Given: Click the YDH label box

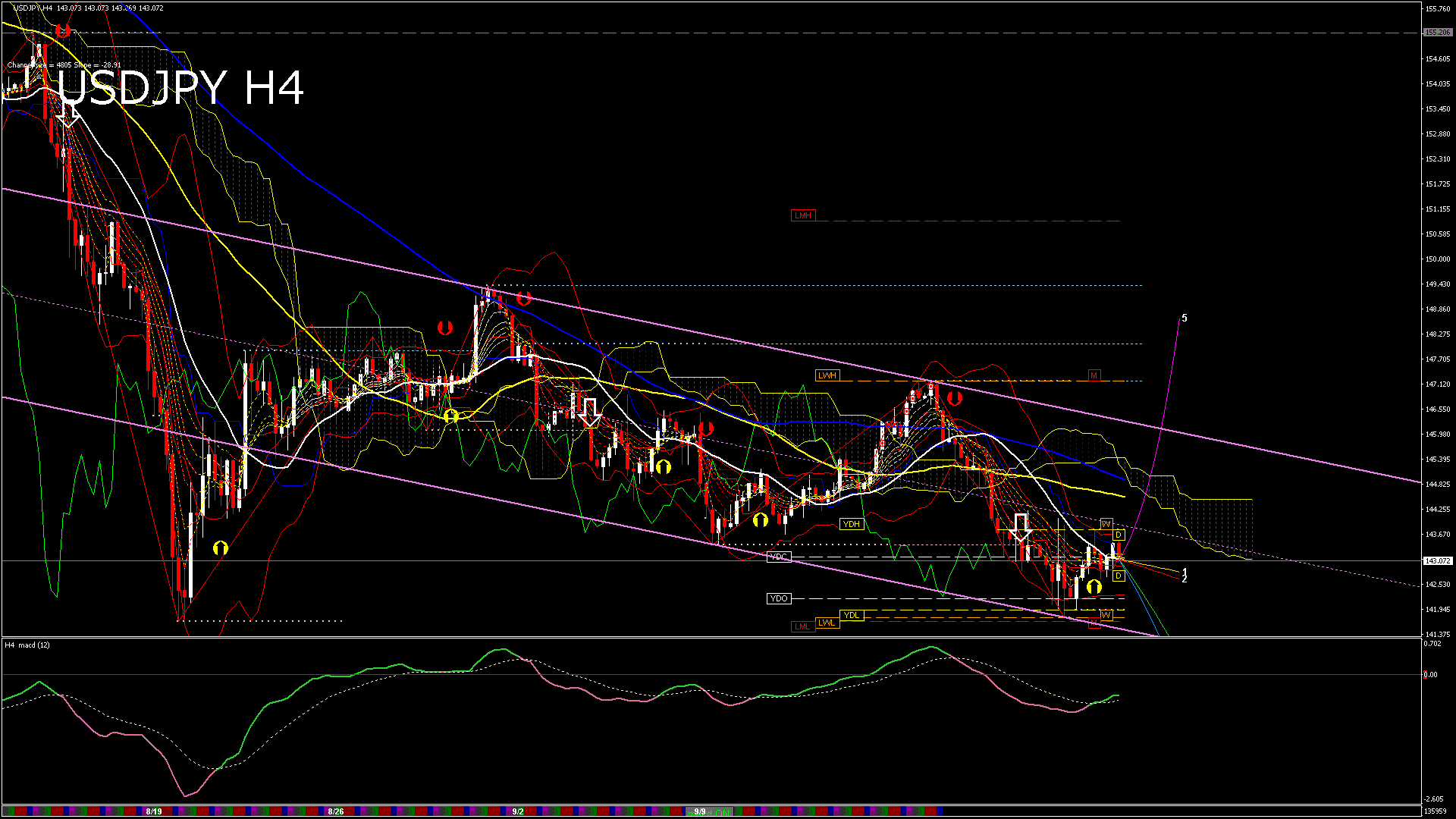Looking at the screenshot, I should point(852,524).
